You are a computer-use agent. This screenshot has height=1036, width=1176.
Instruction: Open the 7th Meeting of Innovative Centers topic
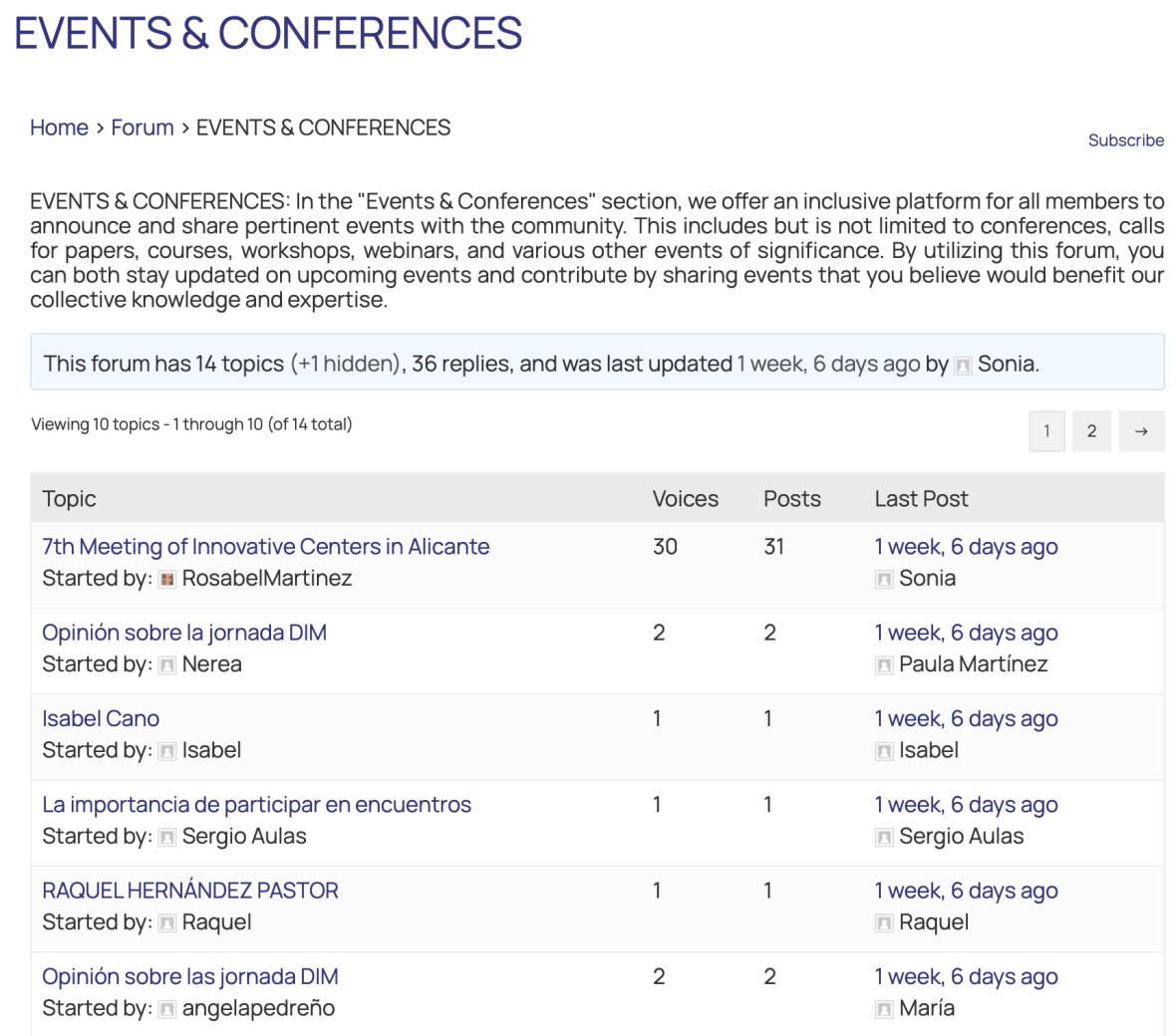(266, 547)
